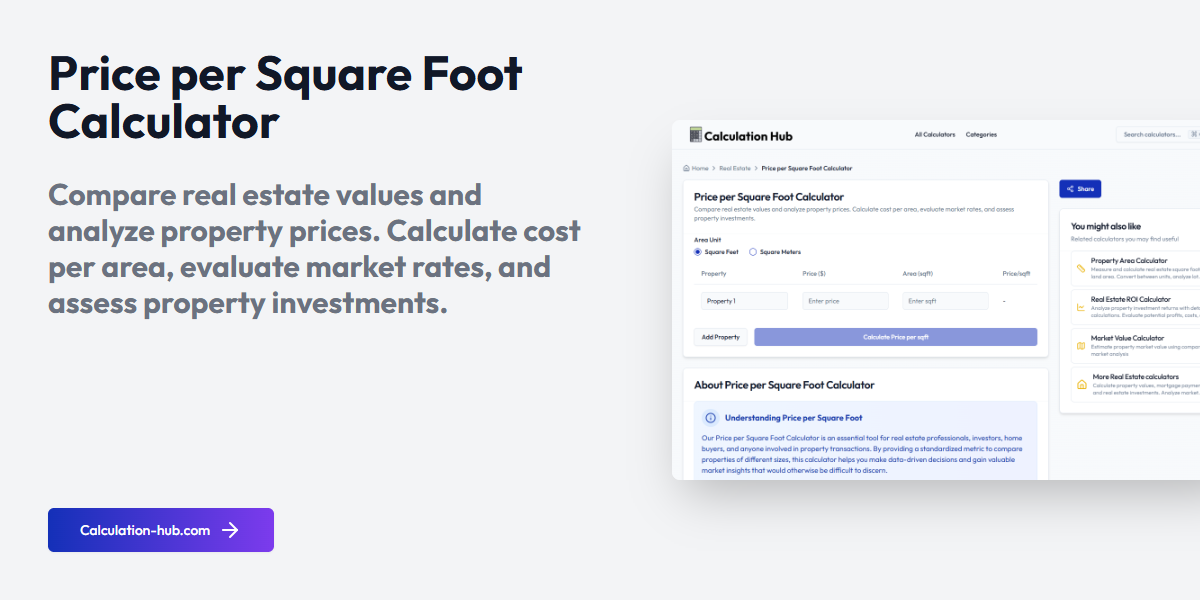The width and height of the screenshot is (1200, 600).
Task: Click the Real Estate breadcrumb link
Action: tap(735, 168)
